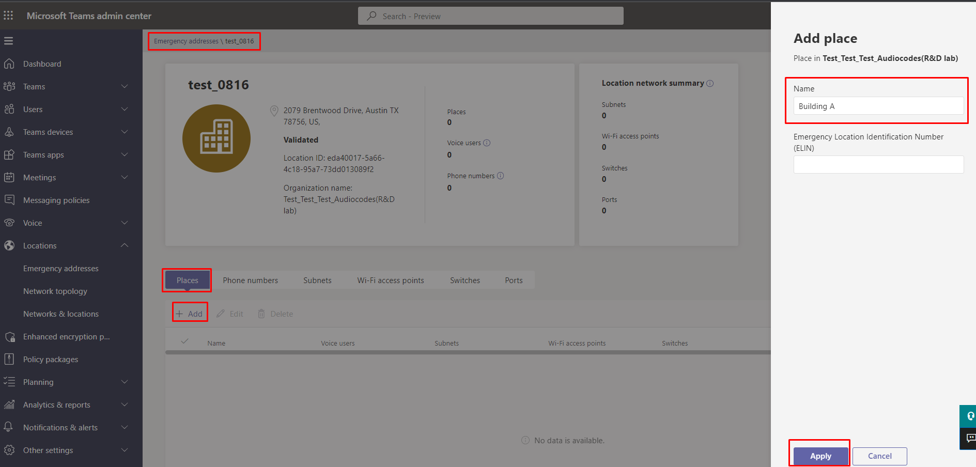Click the Delete button
This screenshot has height=467, width=976.
(275, 314)
